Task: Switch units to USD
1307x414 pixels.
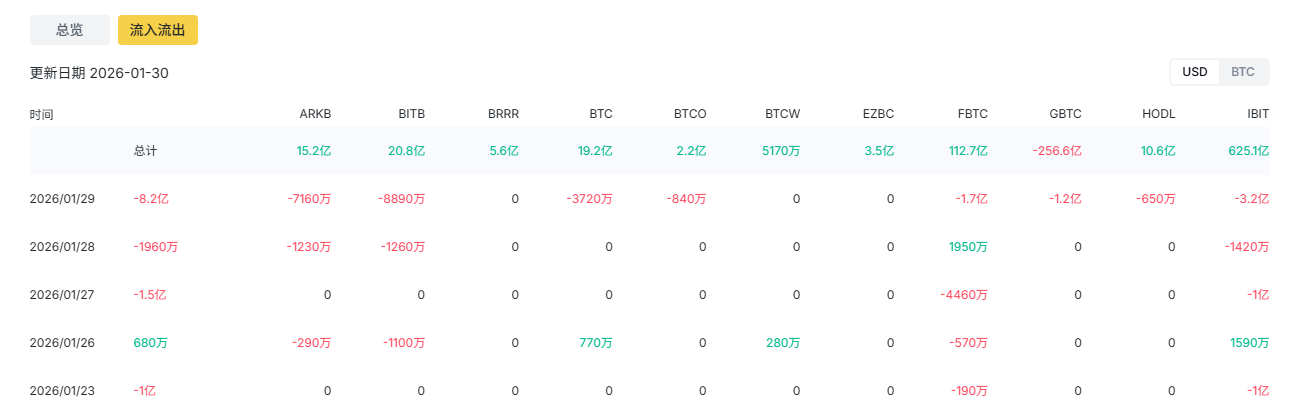Action: coord(1195,72)
